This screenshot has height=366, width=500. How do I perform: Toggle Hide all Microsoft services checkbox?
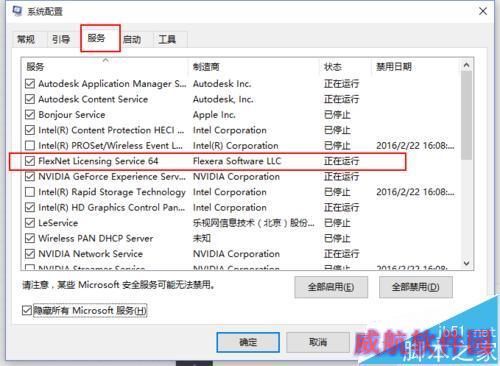27,310
